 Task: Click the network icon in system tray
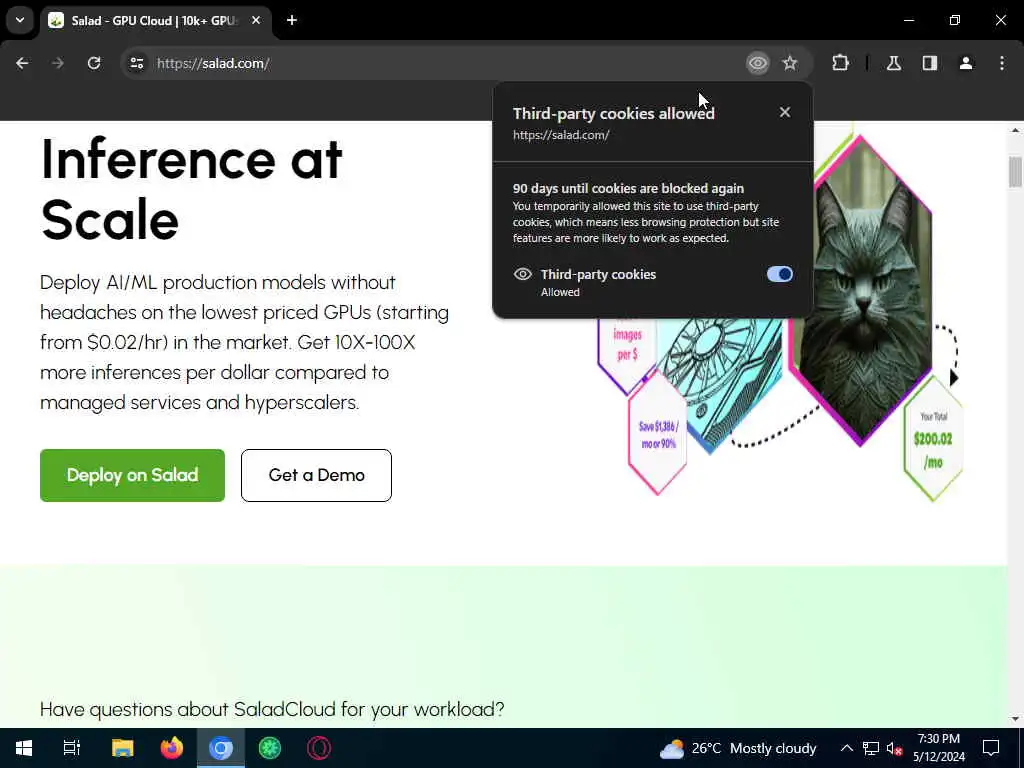[871, 748]
